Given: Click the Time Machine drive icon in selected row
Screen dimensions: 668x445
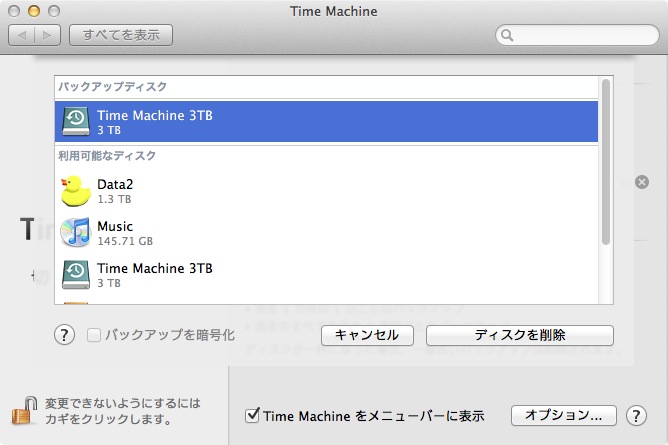Looking at the screenshot, I should point(76,121).
